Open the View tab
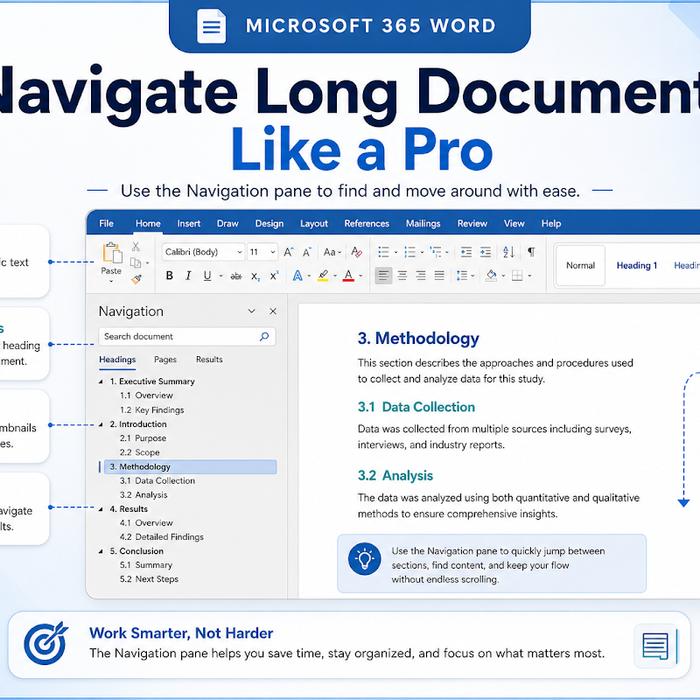Image resolution: width=700 pixels, height=700 pixels. pos(514,224)
